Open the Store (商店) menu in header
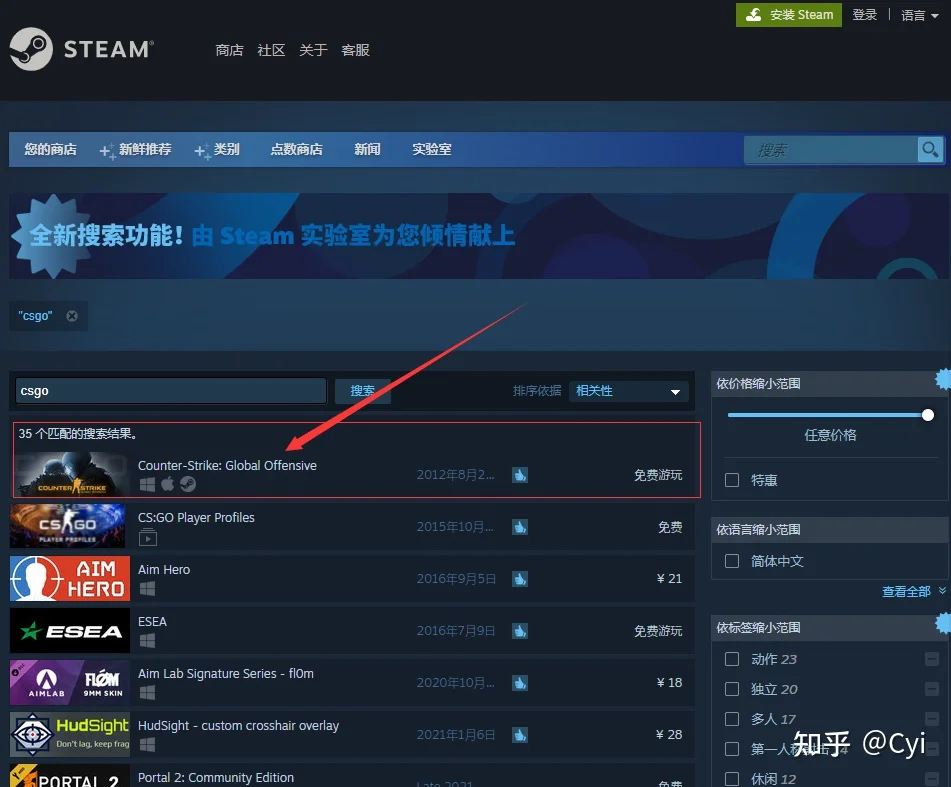 229,50
